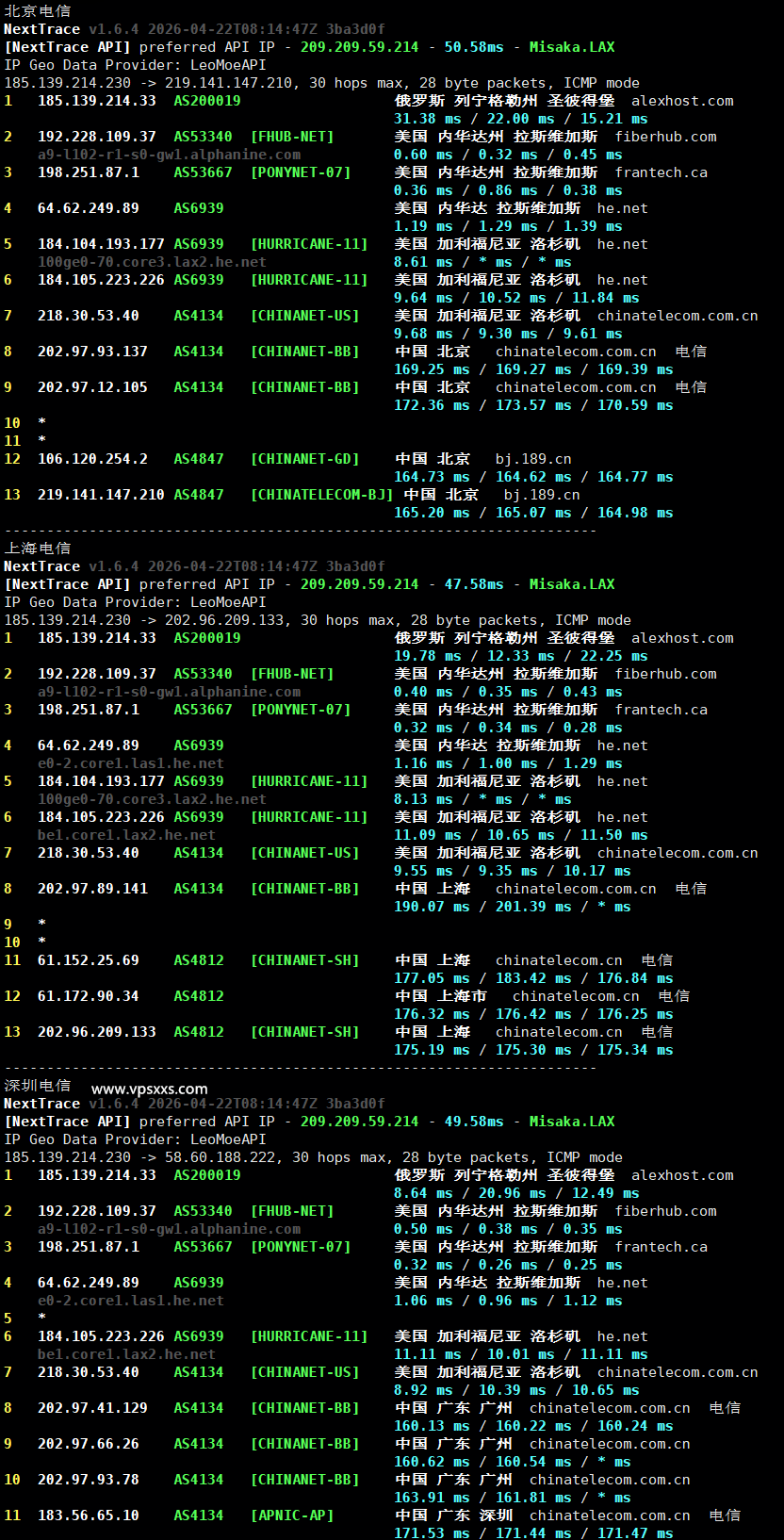This screenshot has width=784, height=1540.
Task: Select the latency reading 160.13 ms
Action: (432, 1426)
